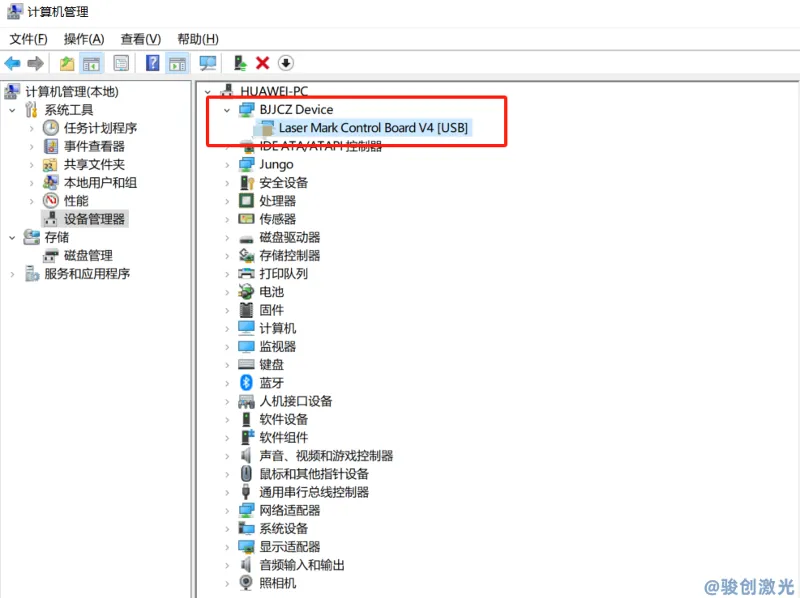Click the red X uninstall device icon
Image resolution: width=800 pixels, height=598 pixels.
pyautogui.click(x=262, y=63)
